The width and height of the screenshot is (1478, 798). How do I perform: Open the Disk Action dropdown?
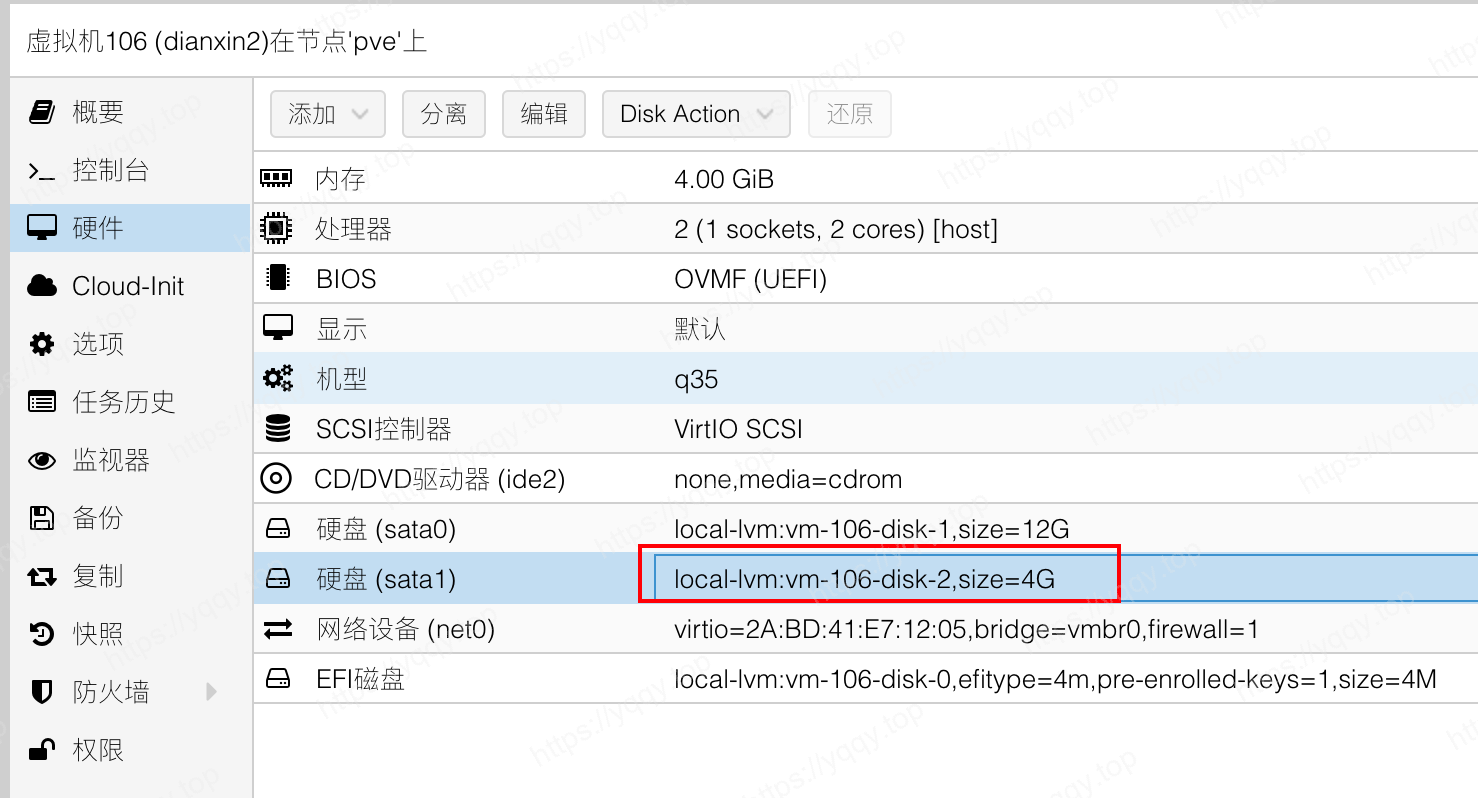pos(695,114)
